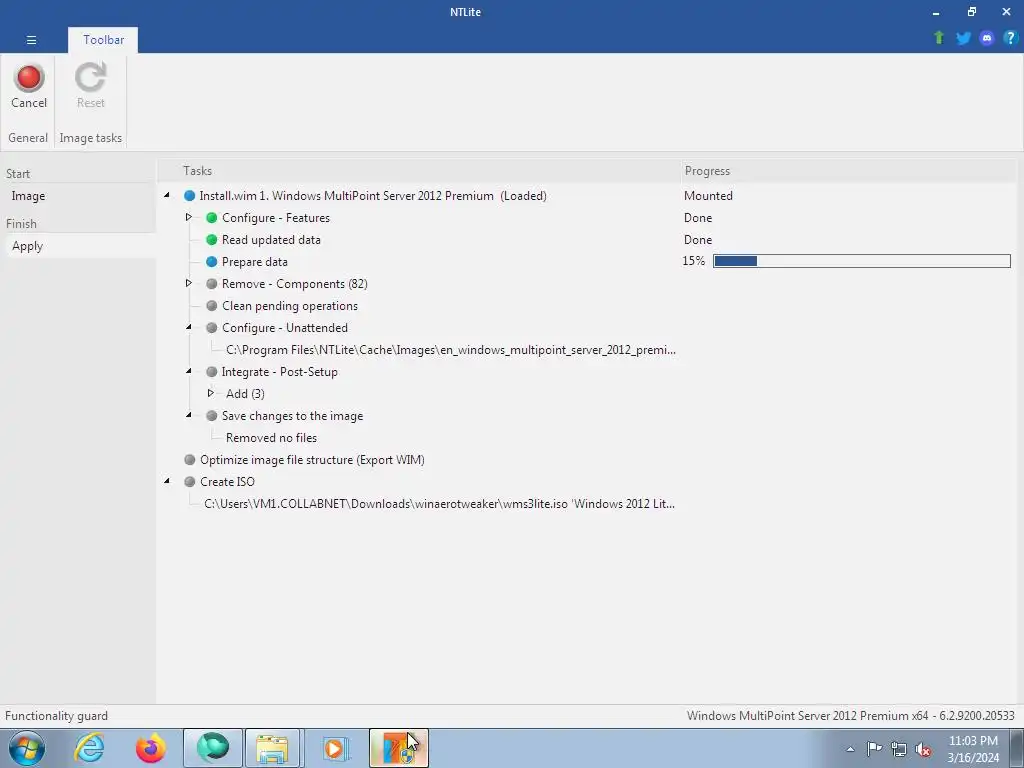Click the 15% progress value
This screenshot has height=768, width=1024.
[x=694, y=261]
